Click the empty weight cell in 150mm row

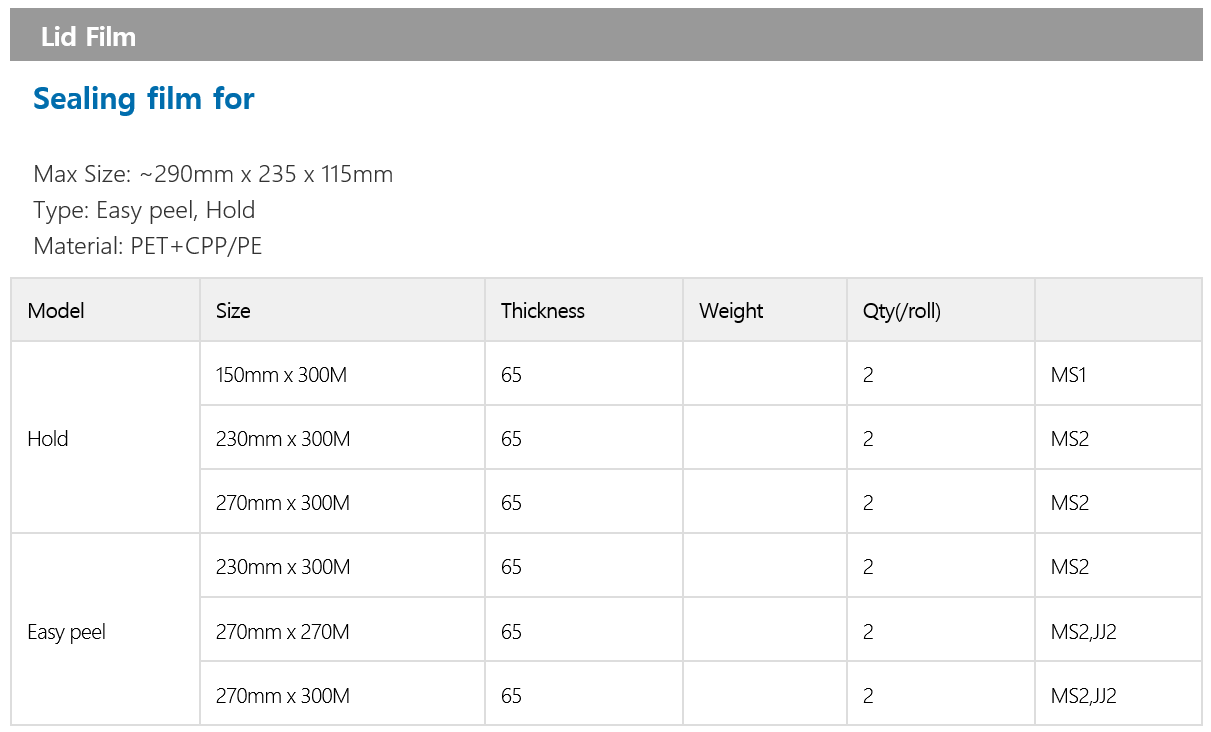765,374
